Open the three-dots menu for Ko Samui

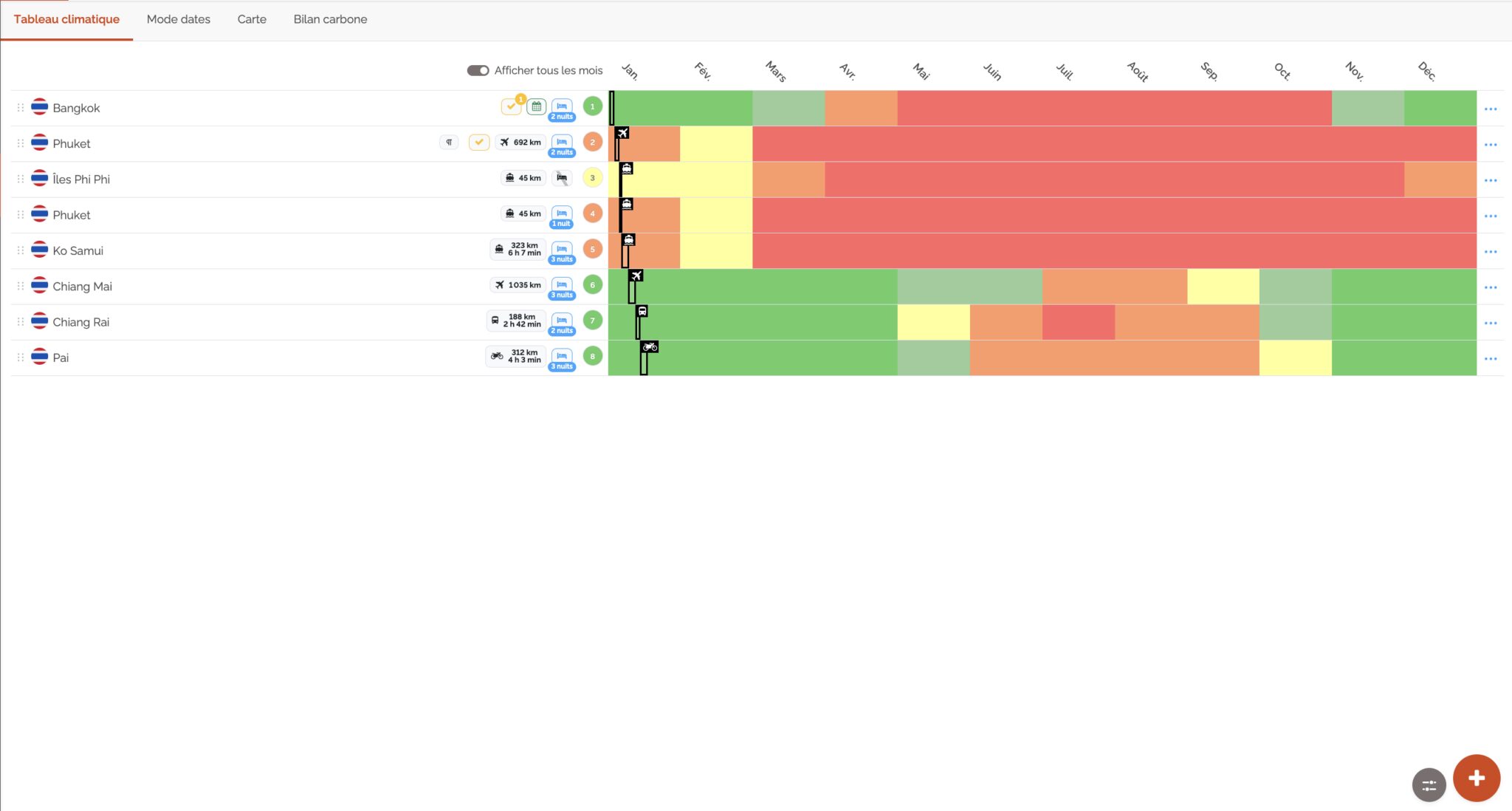point(1491,251)
